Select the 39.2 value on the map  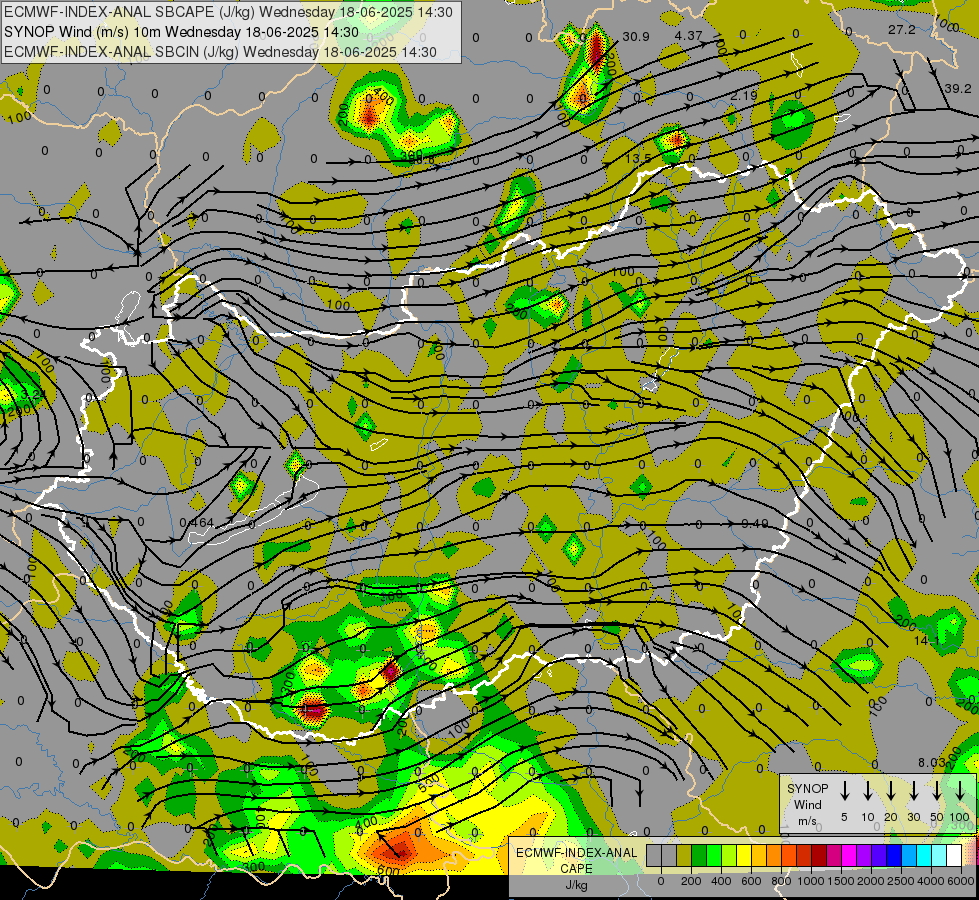[x=957, y=89]
